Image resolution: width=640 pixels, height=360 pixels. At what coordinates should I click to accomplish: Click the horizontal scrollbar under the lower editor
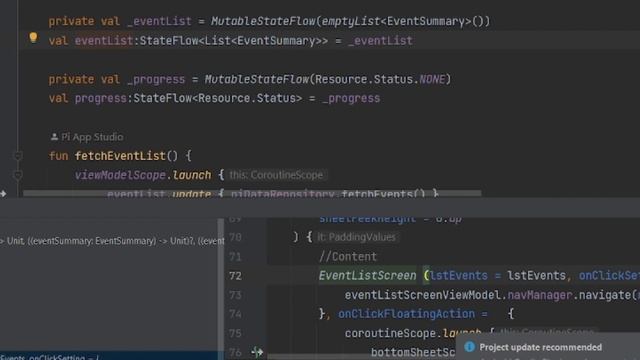361,357
